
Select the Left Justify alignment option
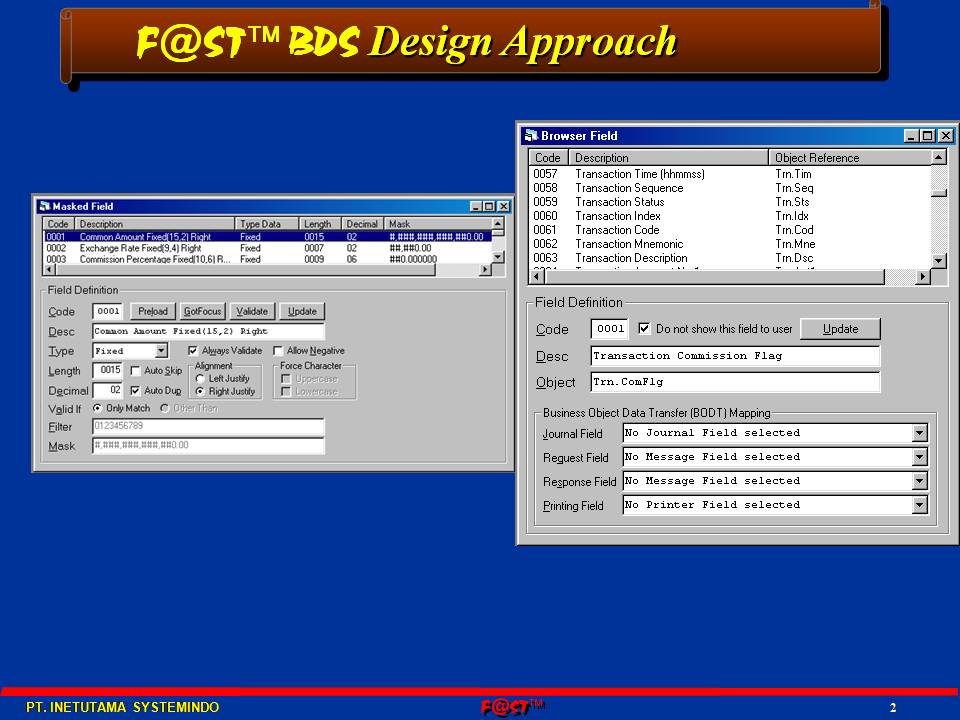[200, 379]
